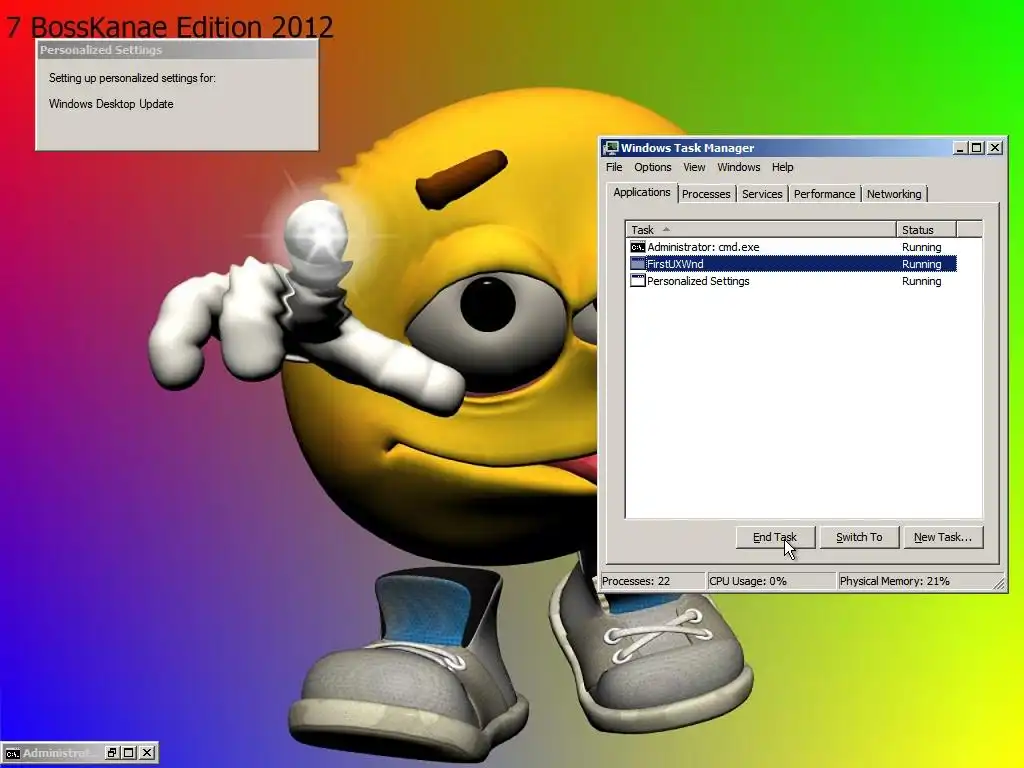Select the Administrator: cmd.exe task row

pyautogui.click(x=793, y=247)
